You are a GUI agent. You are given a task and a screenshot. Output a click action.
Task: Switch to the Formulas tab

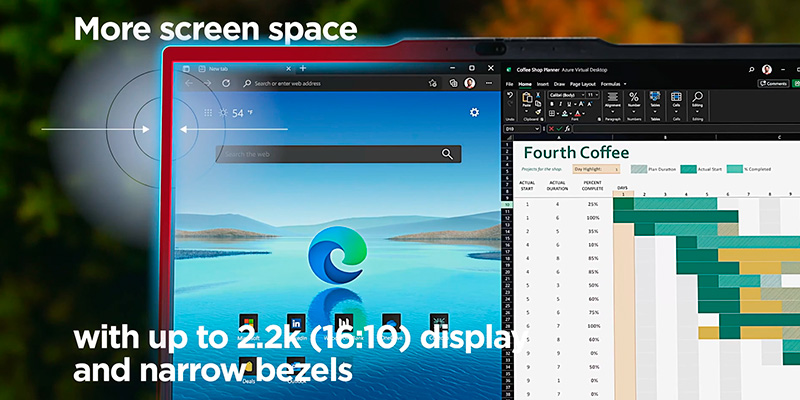point(610,84)
